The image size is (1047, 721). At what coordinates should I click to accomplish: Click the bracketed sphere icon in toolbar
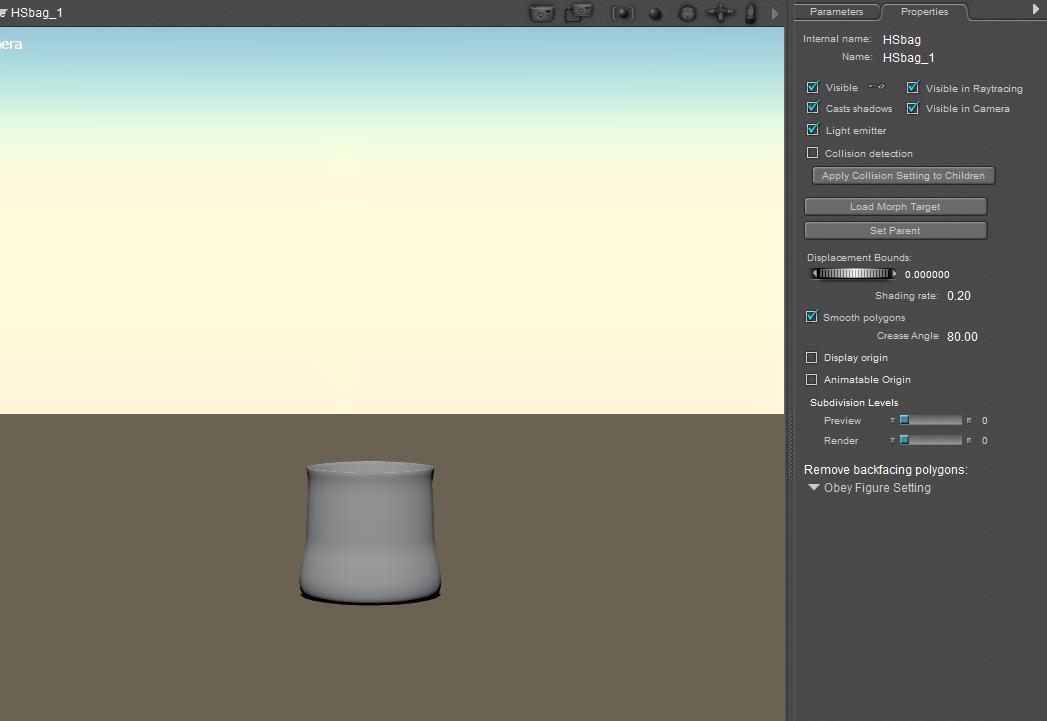[x=623, y=14]
